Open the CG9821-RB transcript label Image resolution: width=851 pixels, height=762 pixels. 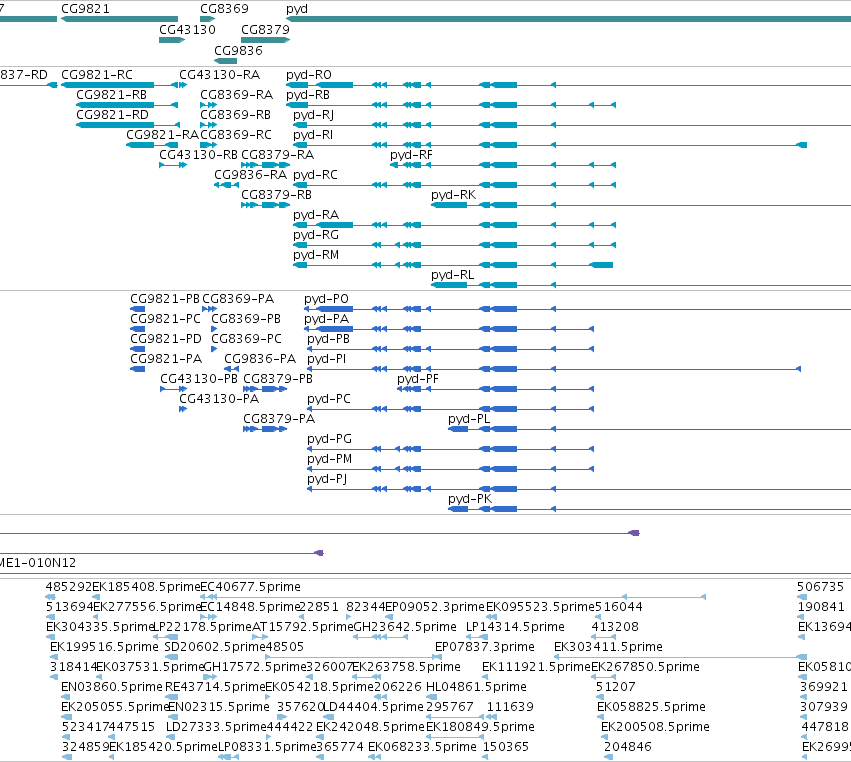111,94
